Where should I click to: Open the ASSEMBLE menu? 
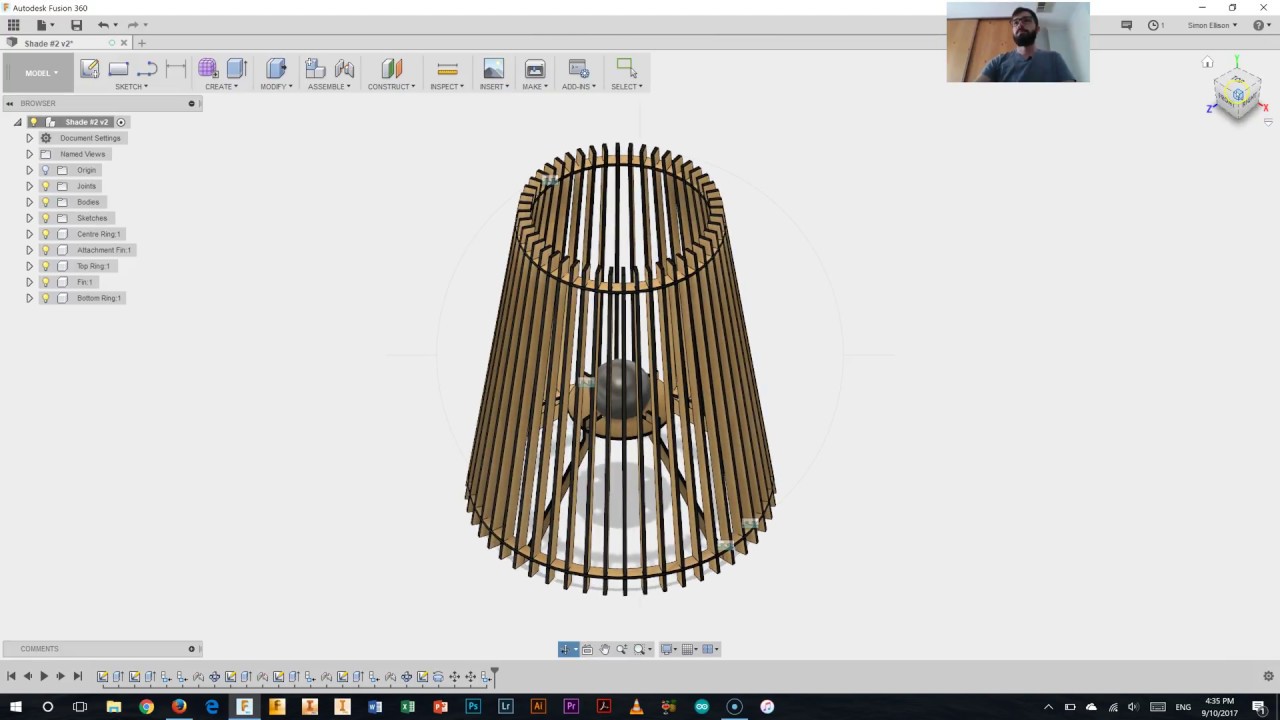[x=329, y=87]
